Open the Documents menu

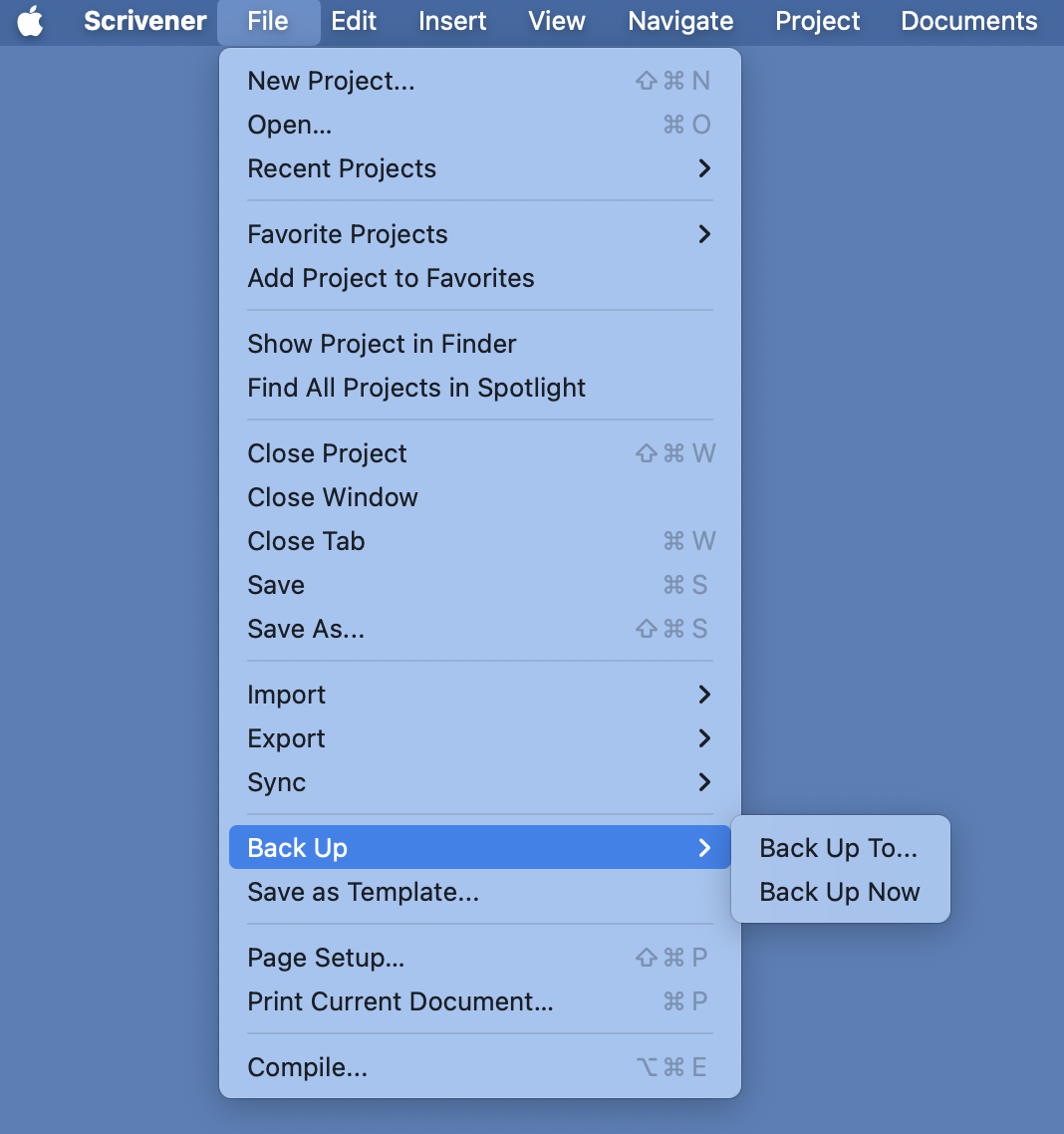click(968, 21)
